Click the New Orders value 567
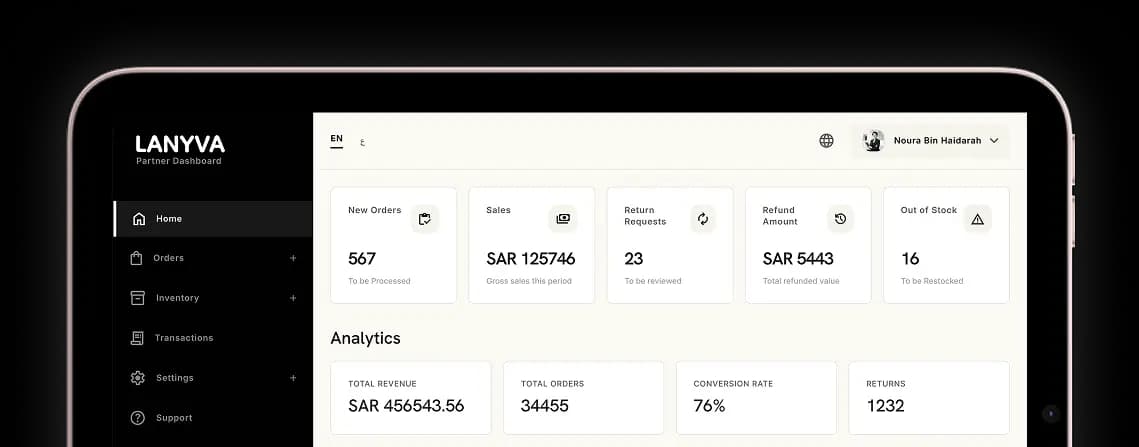The image size is (1139, 447). 362,259
